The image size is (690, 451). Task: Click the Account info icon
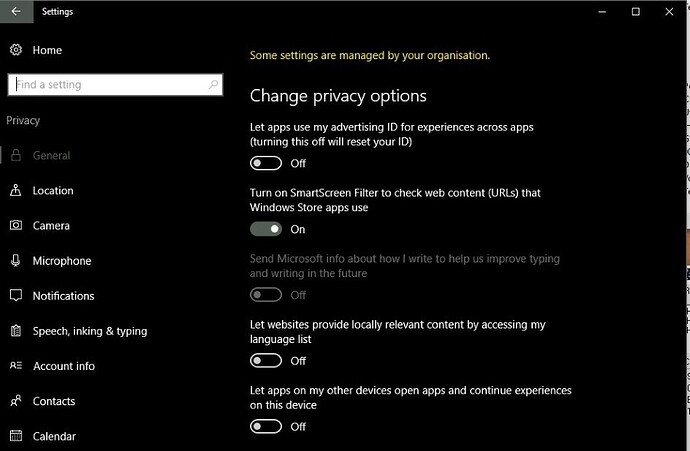pyautogui.click(x=16, y=366)
